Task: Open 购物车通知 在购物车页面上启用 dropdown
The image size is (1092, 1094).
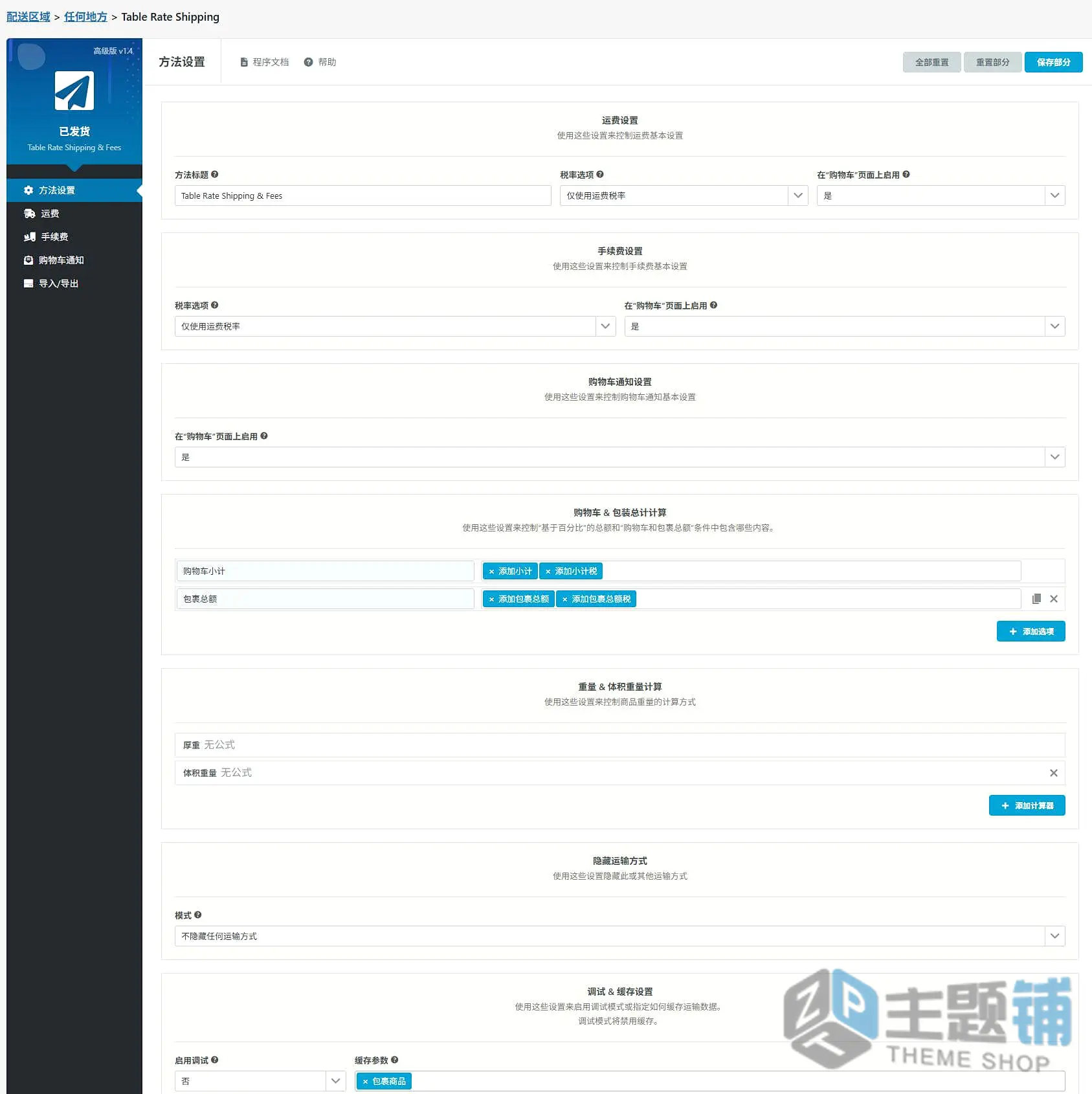Action: point(619,457)
